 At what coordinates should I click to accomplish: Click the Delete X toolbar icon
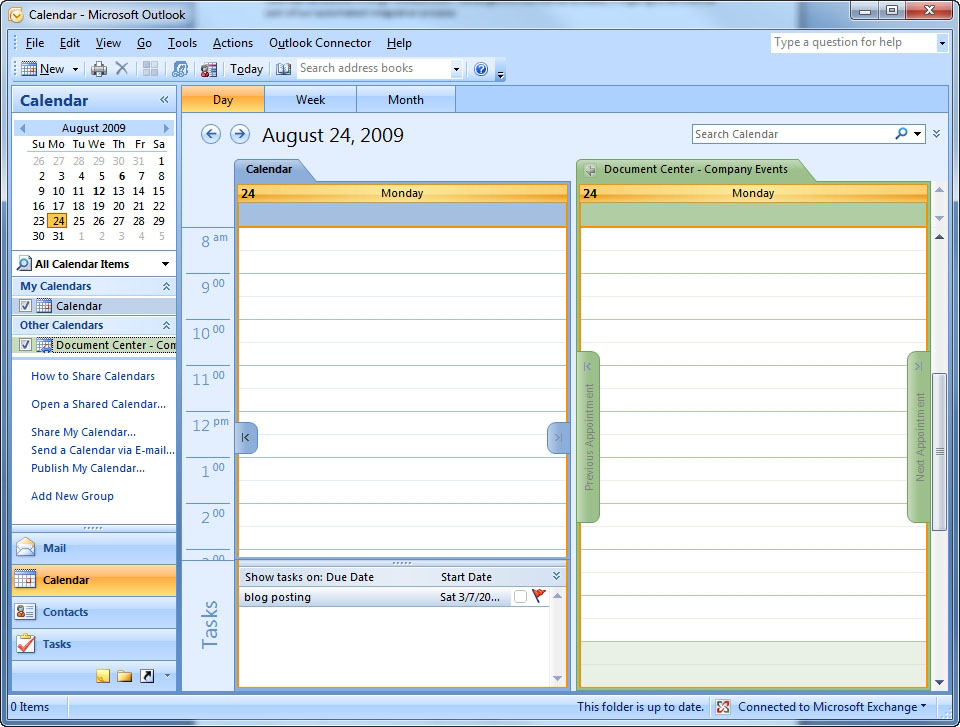tap(122, 69)
